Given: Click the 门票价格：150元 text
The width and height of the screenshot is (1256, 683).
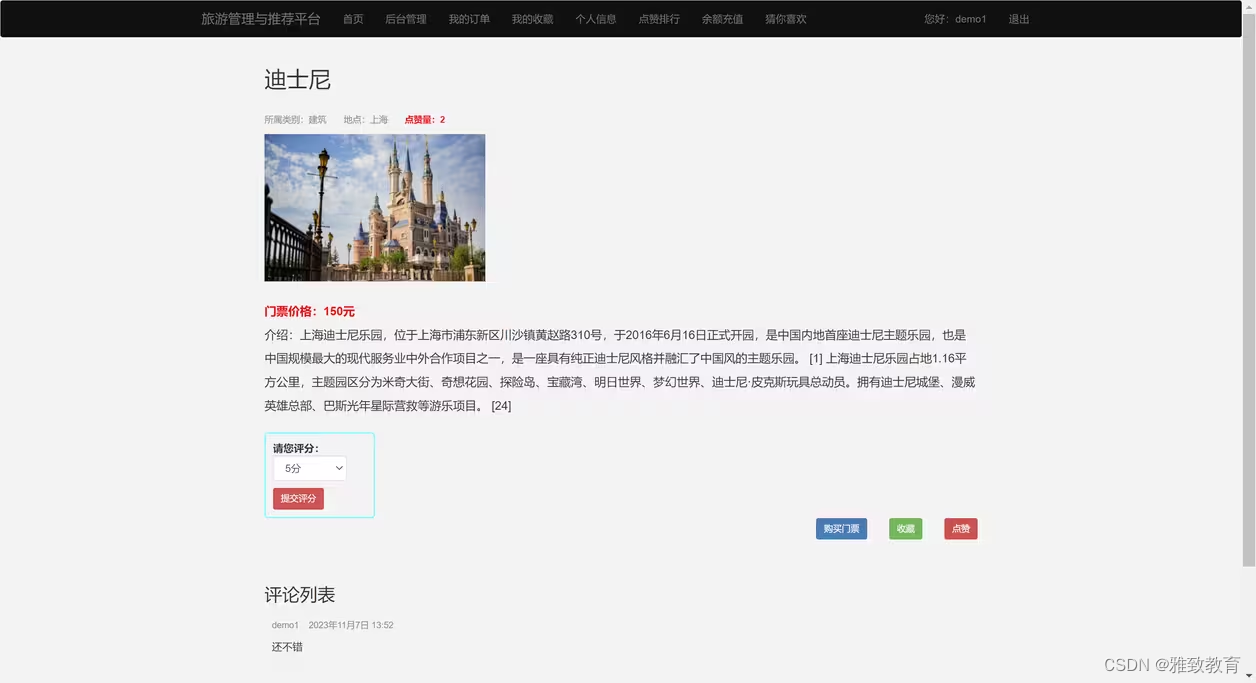Looking at the screenshot, I should [309, 312].
